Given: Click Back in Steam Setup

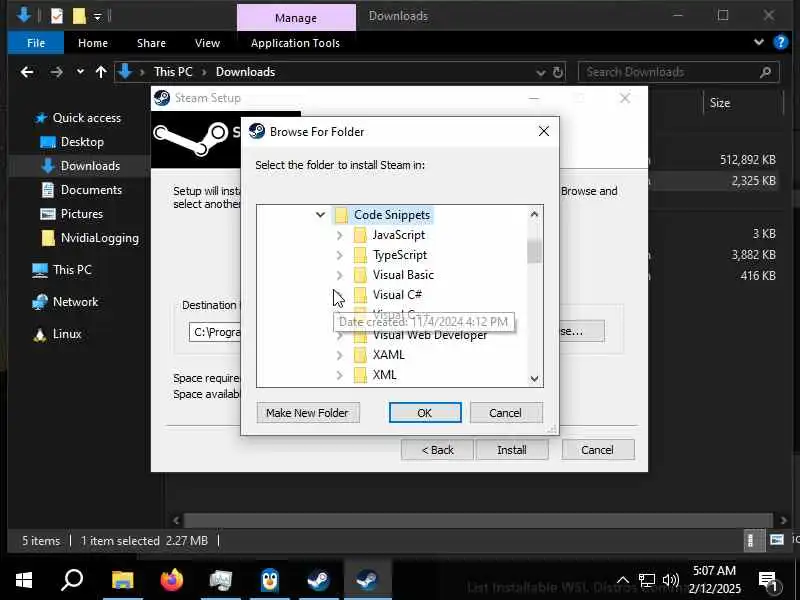Looking at the screenshot, I should tap(437, 450).
